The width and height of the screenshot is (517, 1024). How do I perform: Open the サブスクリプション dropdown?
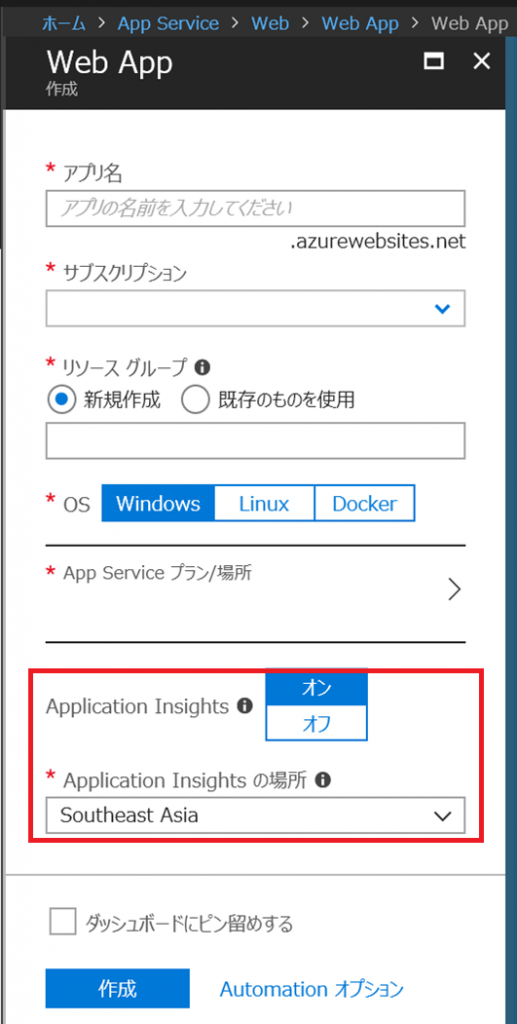(255, 308)
